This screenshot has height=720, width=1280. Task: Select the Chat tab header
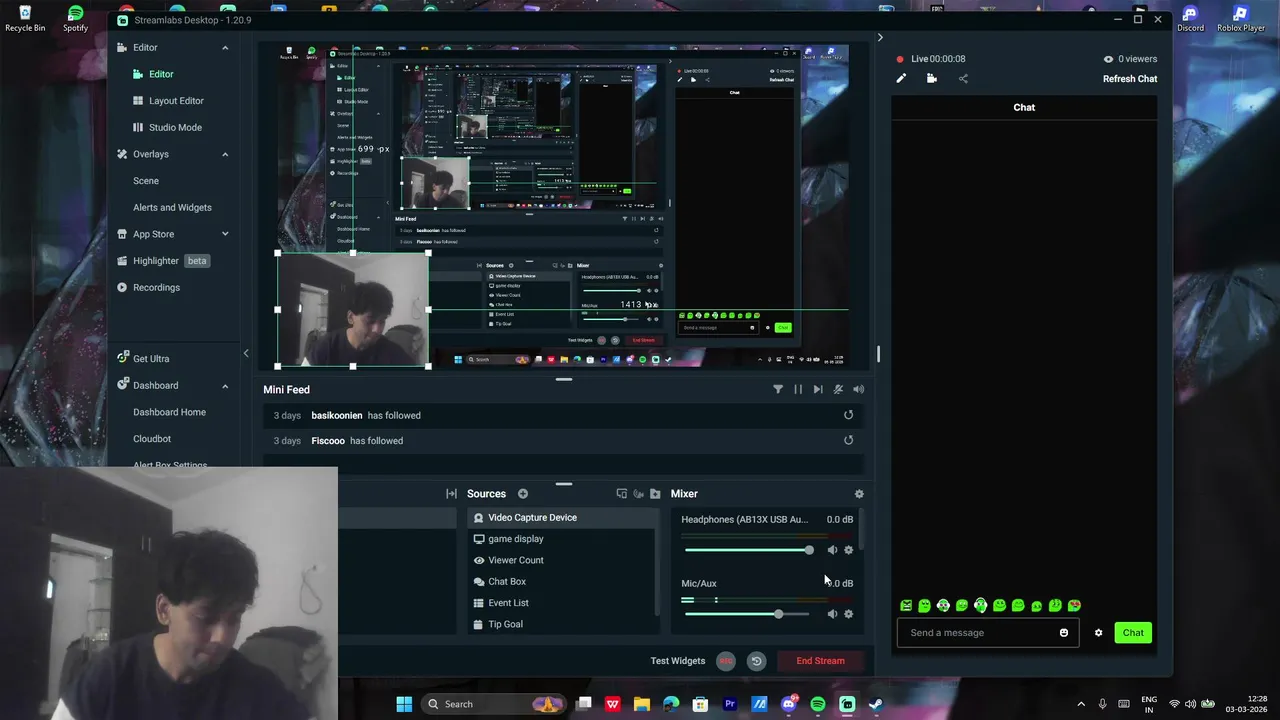[1024, 108]
